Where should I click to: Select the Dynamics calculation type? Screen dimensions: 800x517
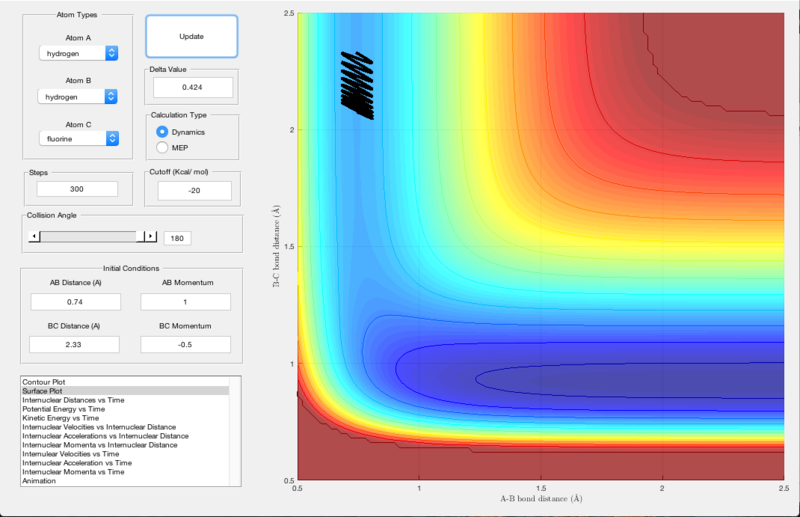pos(162,132)
